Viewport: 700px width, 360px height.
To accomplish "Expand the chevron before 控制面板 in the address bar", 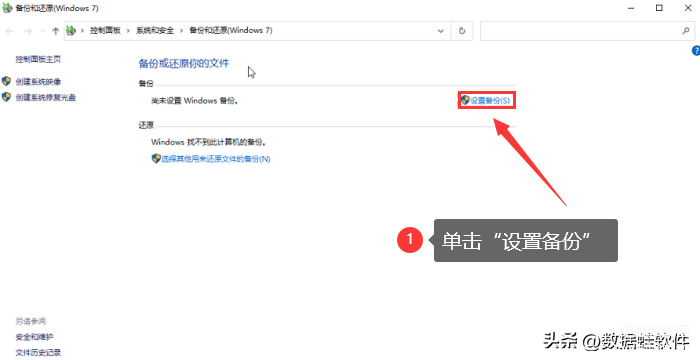I will pos(82,31).
